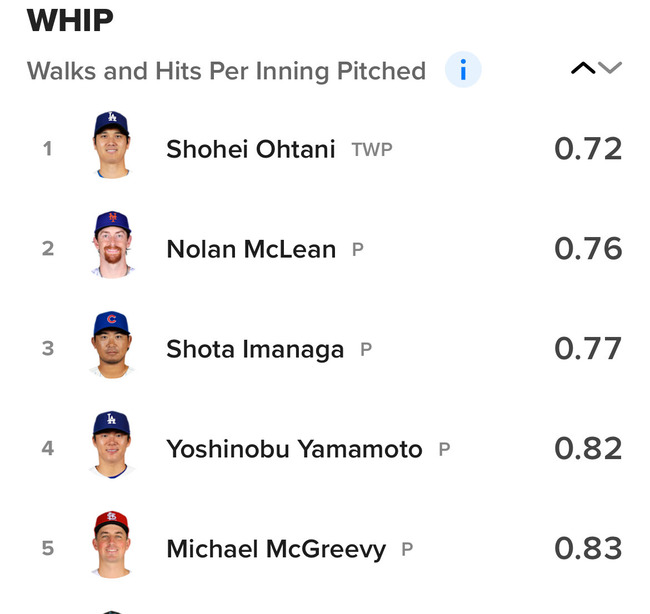Click Michael McGreevy's name
The height and width of the screenshot is (614, 650).
point(276,549)
